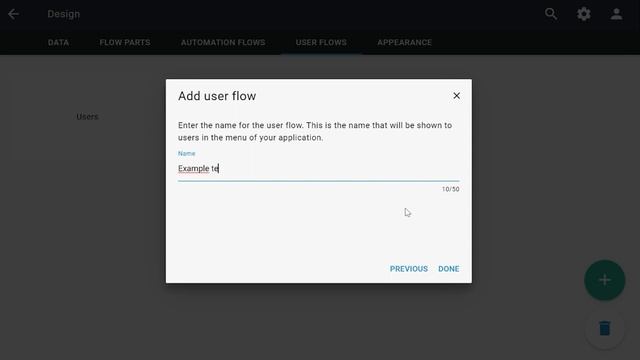Click the 10/50 character counter

(451, 189)
